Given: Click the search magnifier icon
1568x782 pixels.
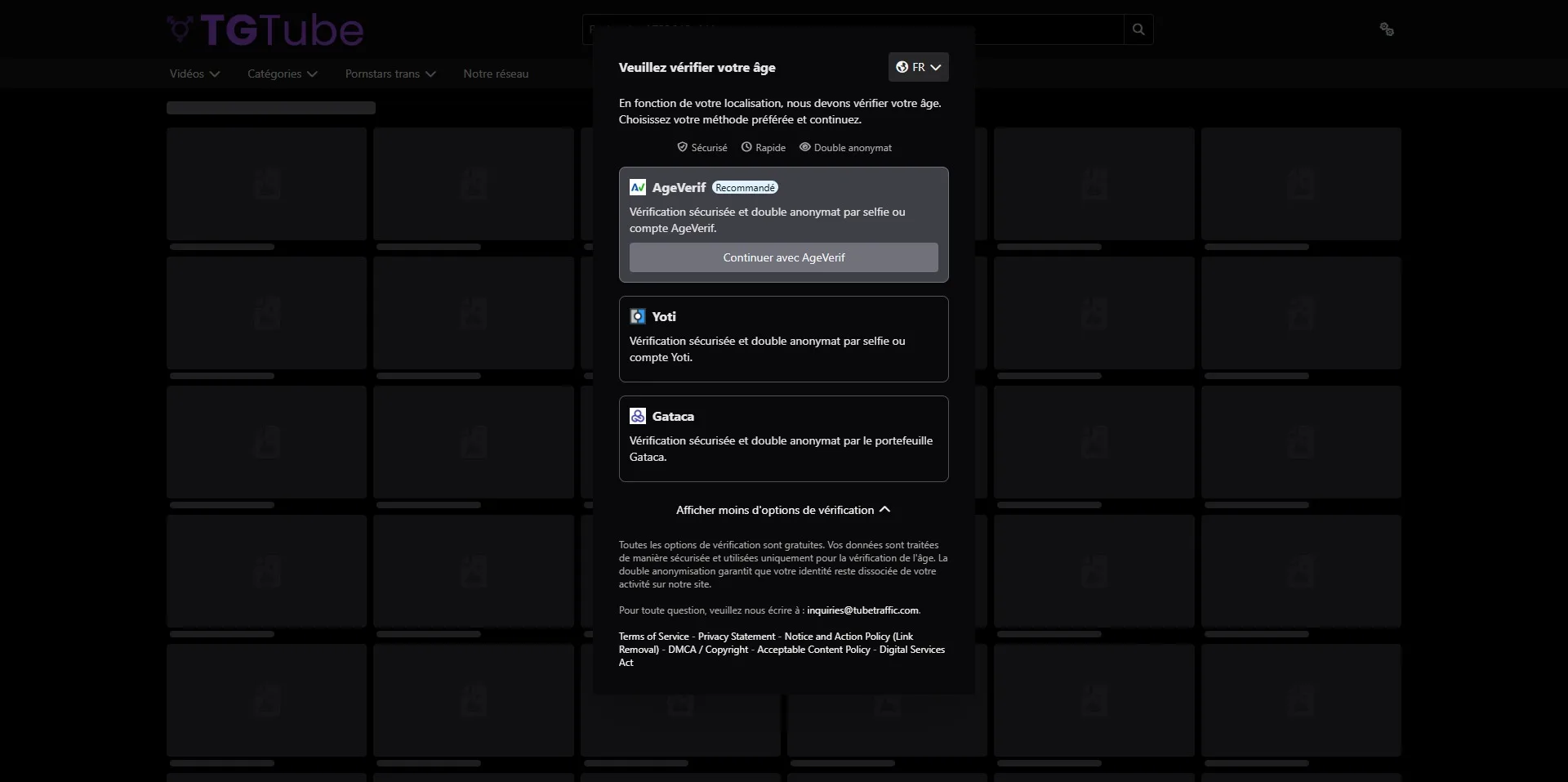Looking at the screenshot, I should coord(1138,29).
